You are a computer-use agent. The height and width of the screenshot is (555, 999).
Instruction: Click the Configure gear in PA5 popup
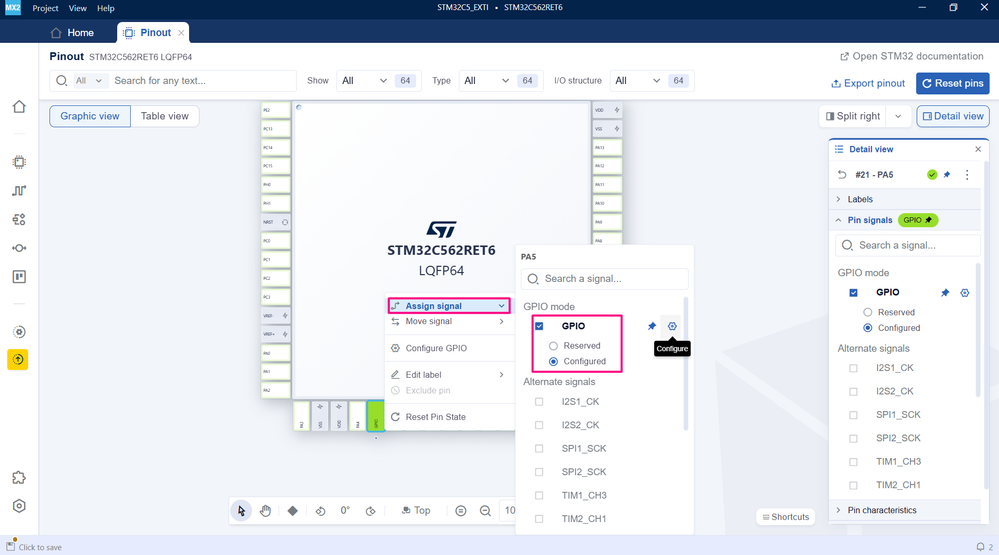point(672,326)
